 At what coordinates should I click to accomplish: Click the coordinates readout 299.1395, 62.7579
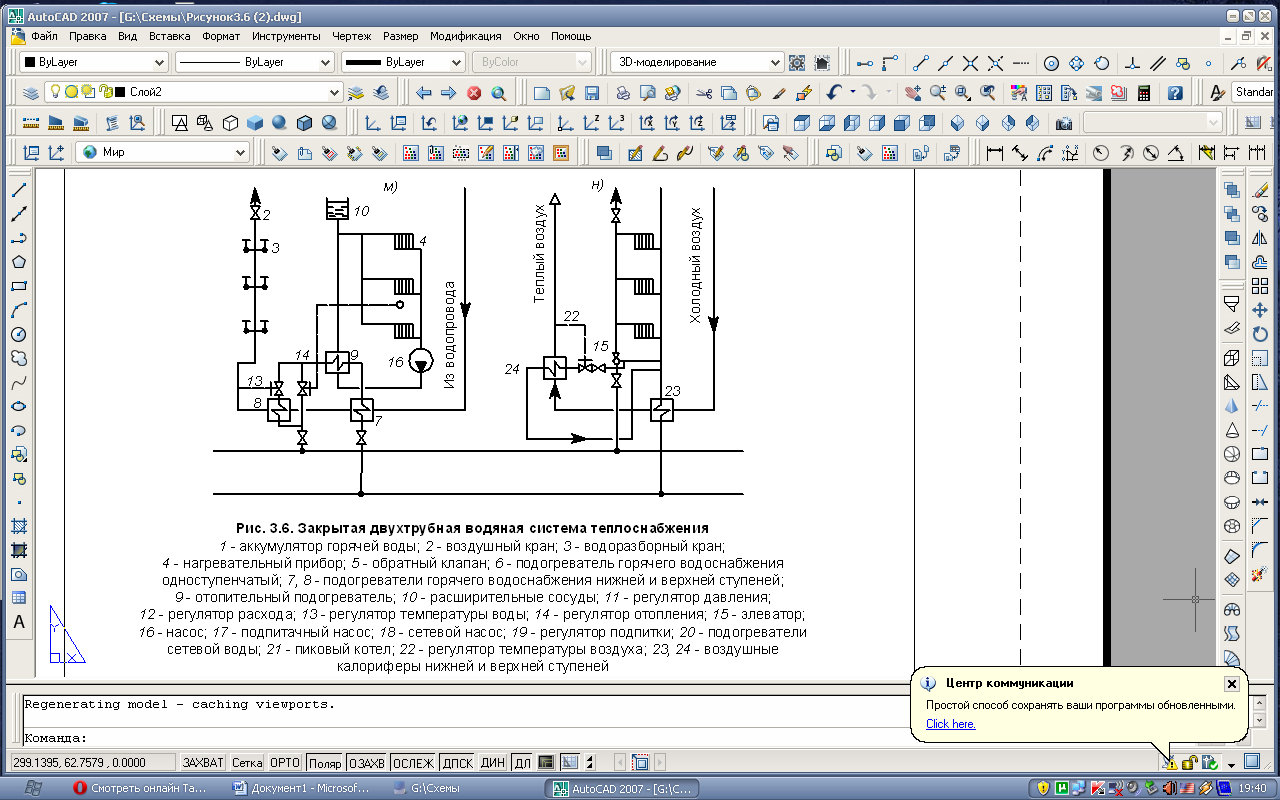(94, 763)
